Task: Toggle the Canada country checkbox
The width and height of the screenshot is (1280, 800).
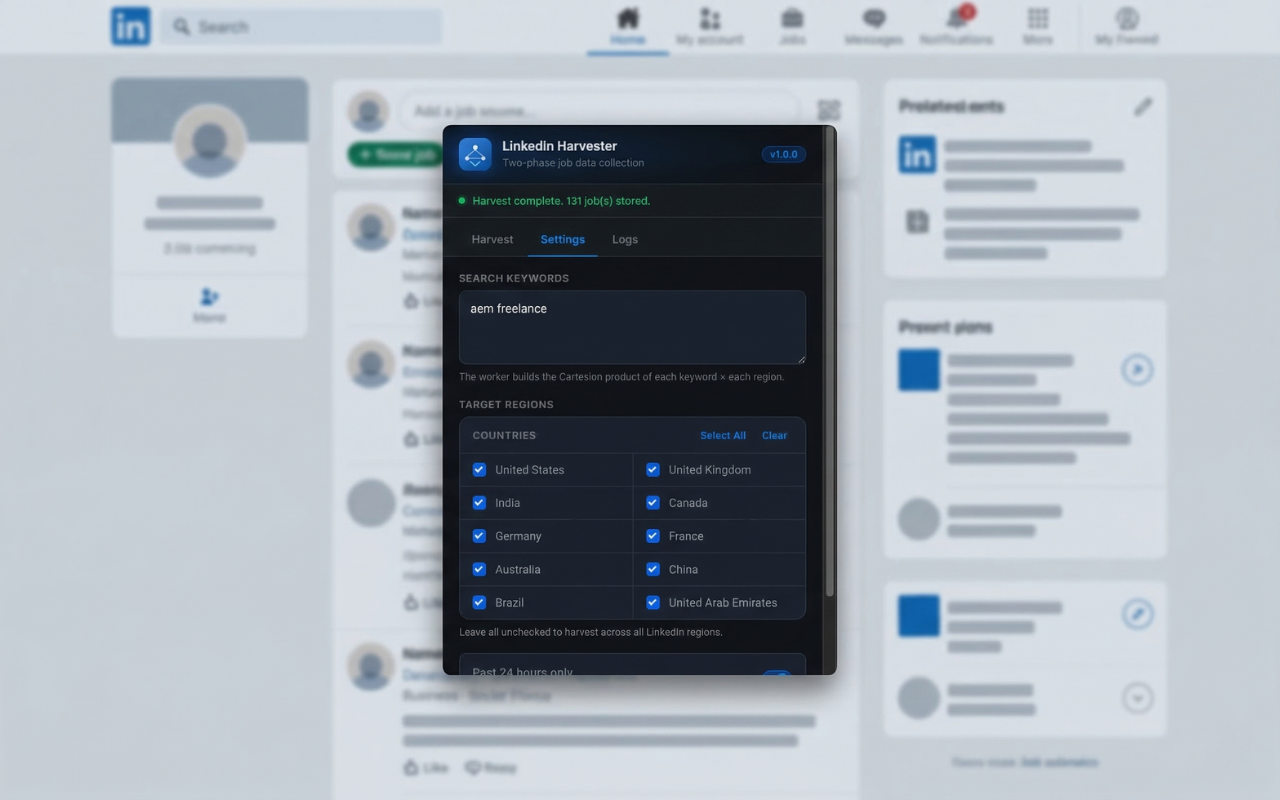Action: click(653, 502)
